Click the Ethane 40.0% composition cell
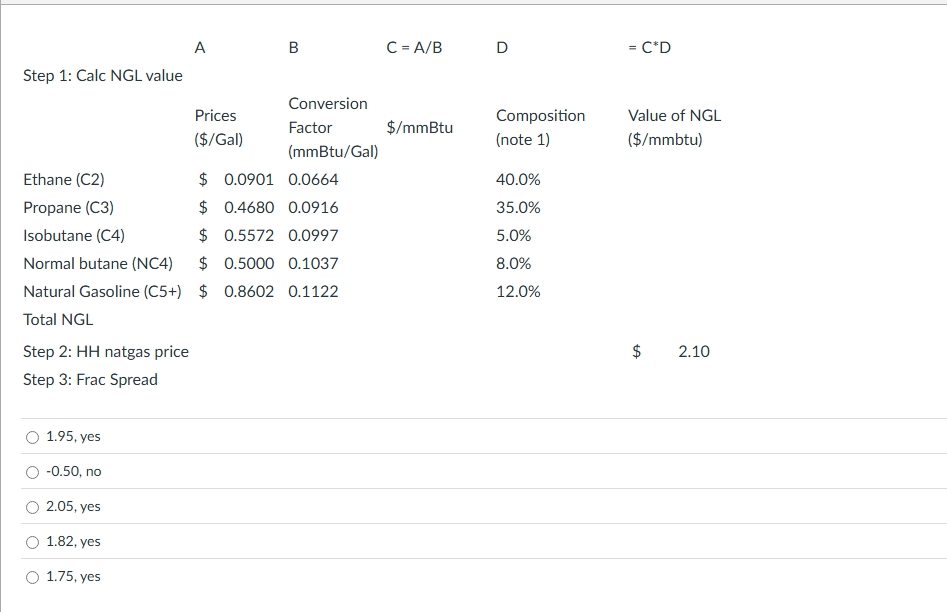The image size is (947, 612). [x=518, y=180]
